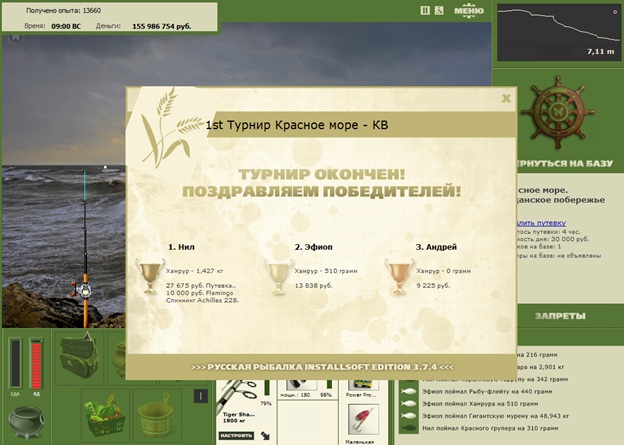Viewport: 624px width, 445px height.
Task: Open the wooden bucket icon
Action: coord(157,415)
